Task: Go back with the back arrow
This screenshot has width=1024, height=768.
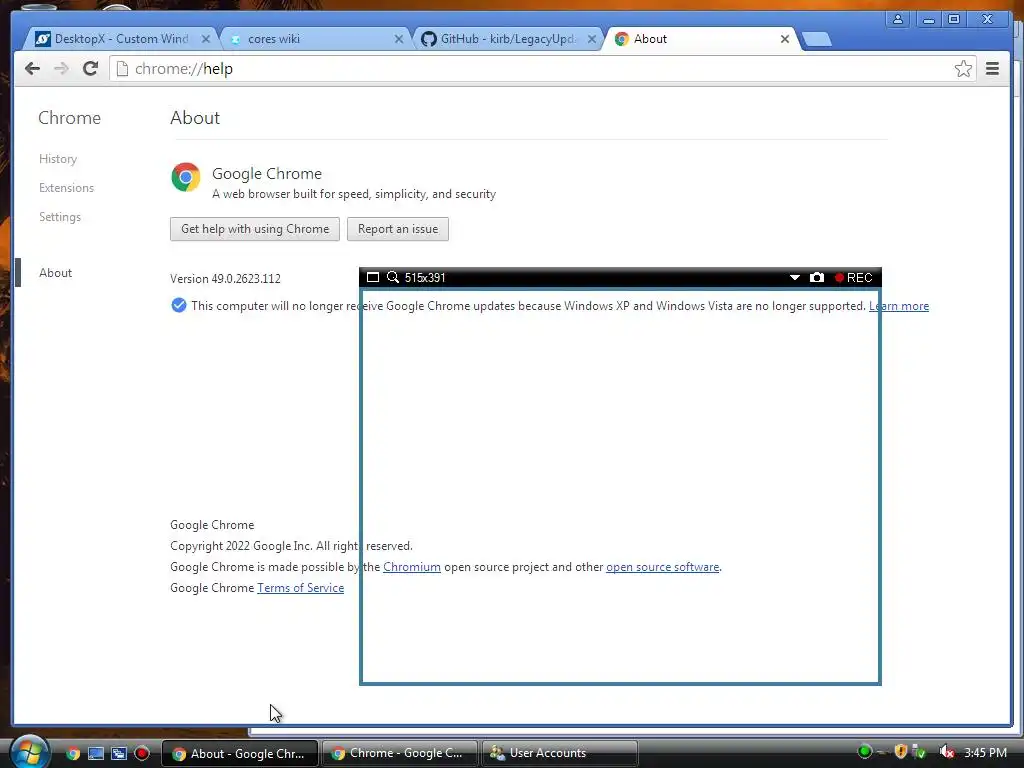Action: tap(32, 69)
